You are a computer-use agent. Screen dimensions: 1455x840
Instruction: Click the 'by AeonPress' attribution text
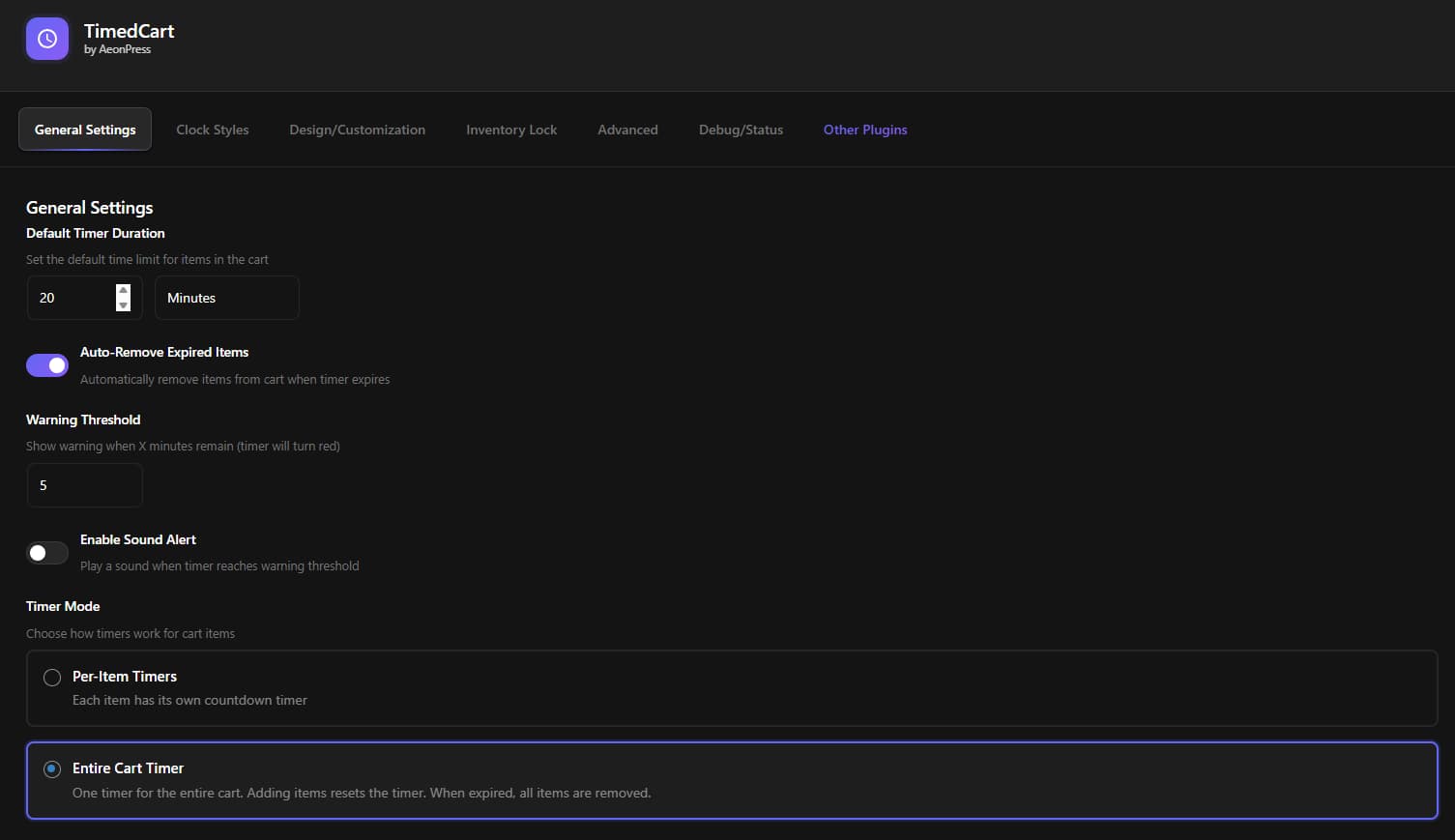[x=116, y=48]
